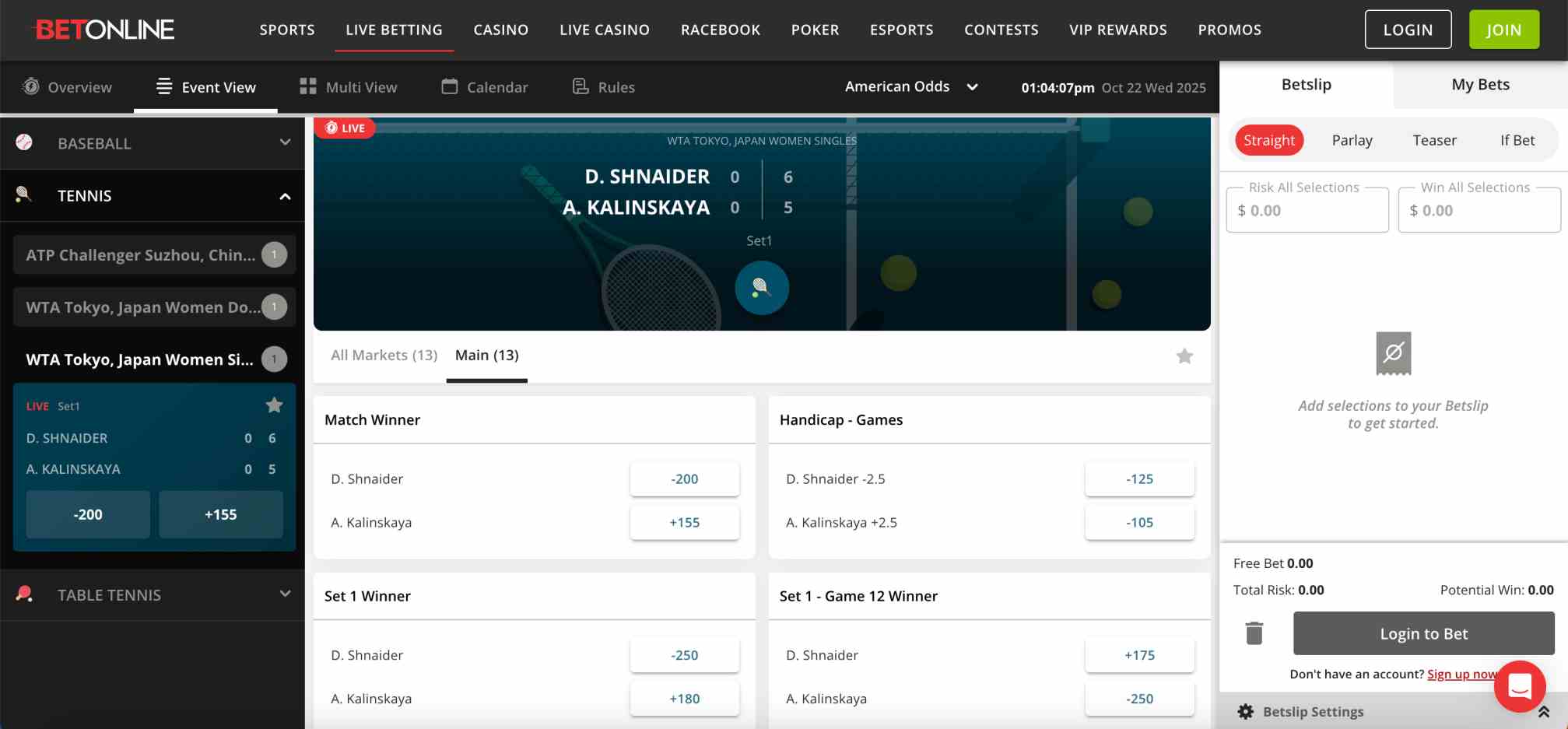Star the current event markets

click(1184, 356)
